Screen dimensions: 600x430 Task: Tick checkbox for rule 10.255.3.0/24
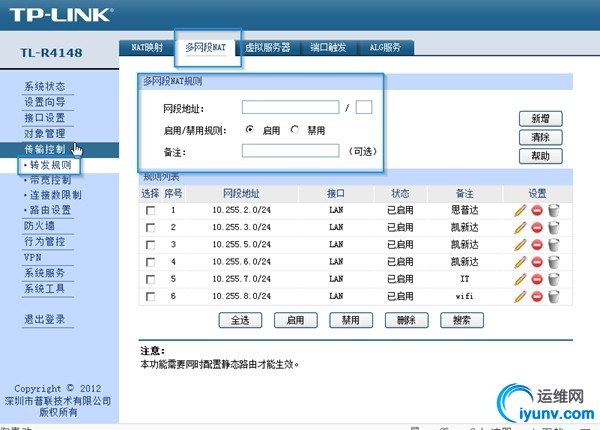click(151, 228)
